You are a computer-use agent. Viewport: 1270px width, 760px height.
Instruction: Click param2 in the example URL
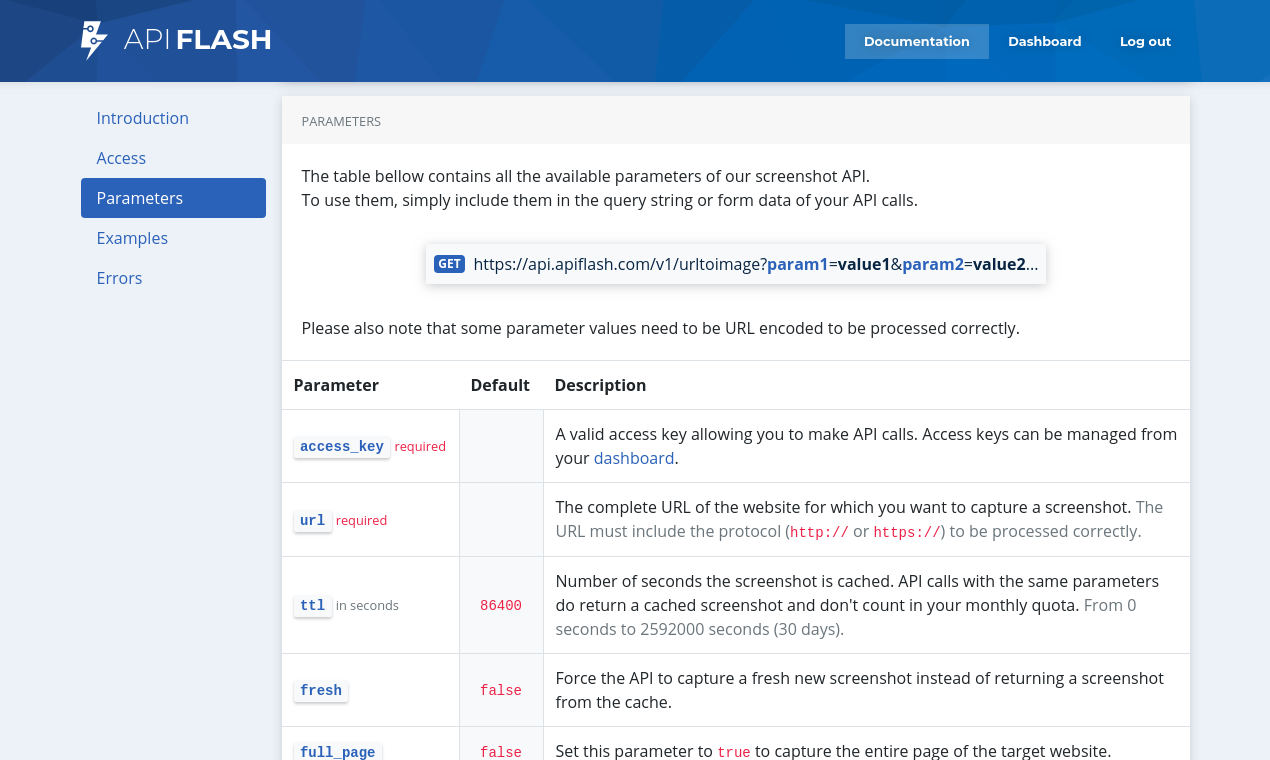point(932,263)
